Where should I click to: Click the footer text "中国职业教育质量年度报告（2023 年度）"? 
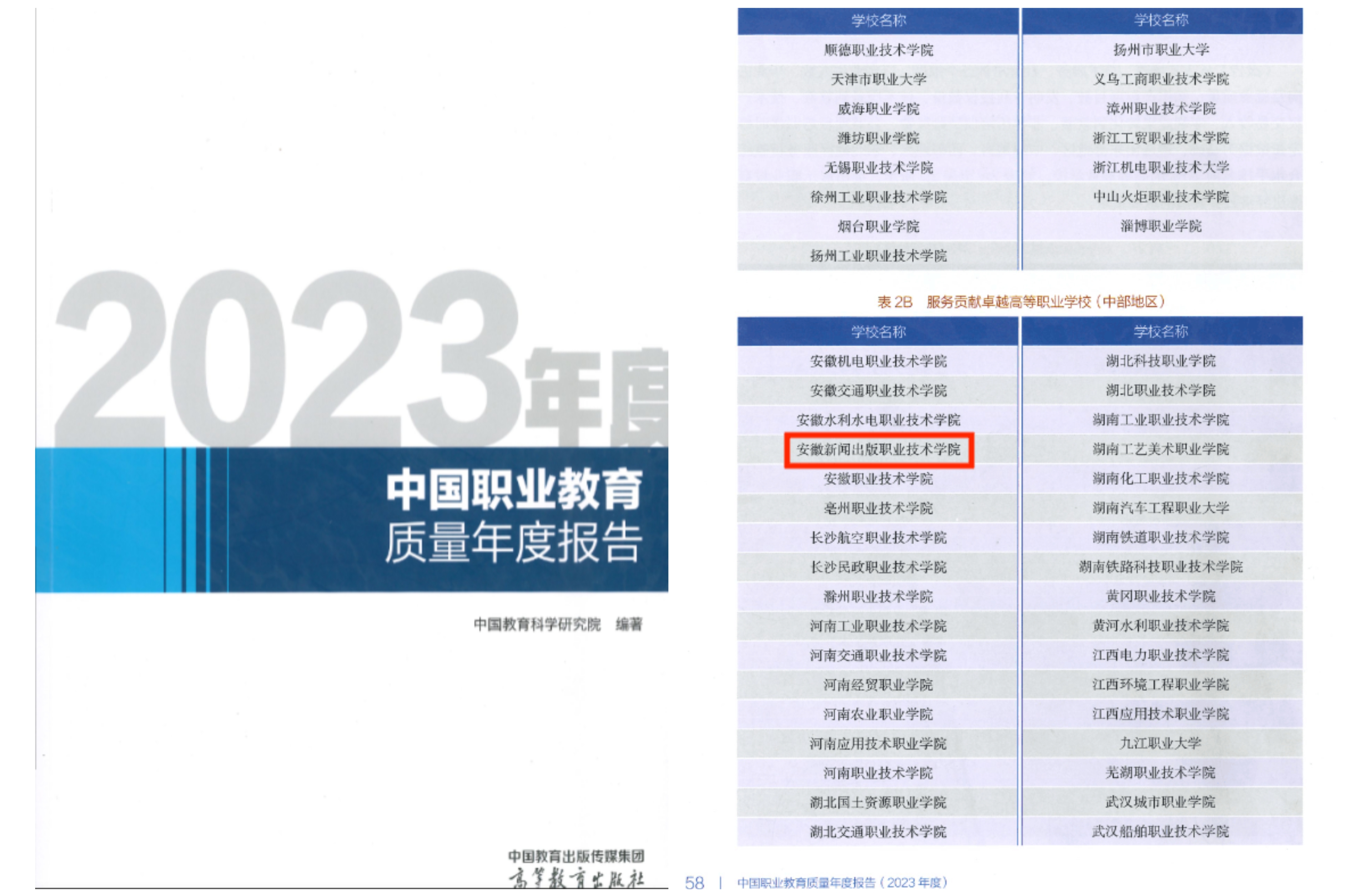tap(842, 883)
